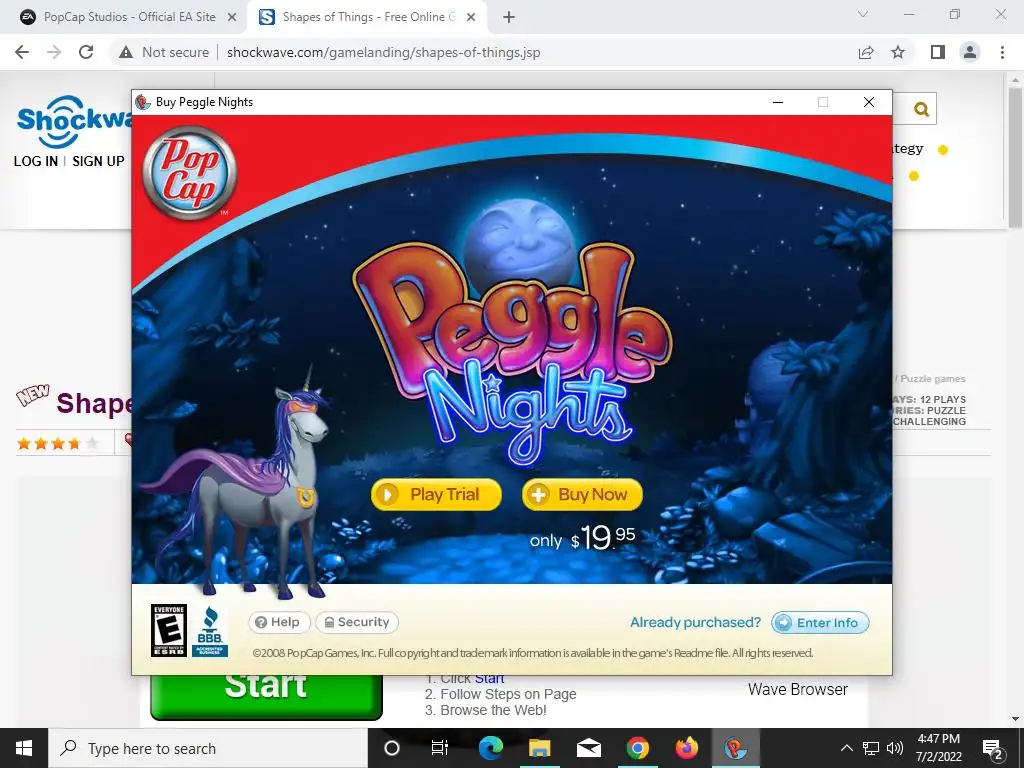Reload the current page
Screen dimensions: 1024x768
pos(86,52)
